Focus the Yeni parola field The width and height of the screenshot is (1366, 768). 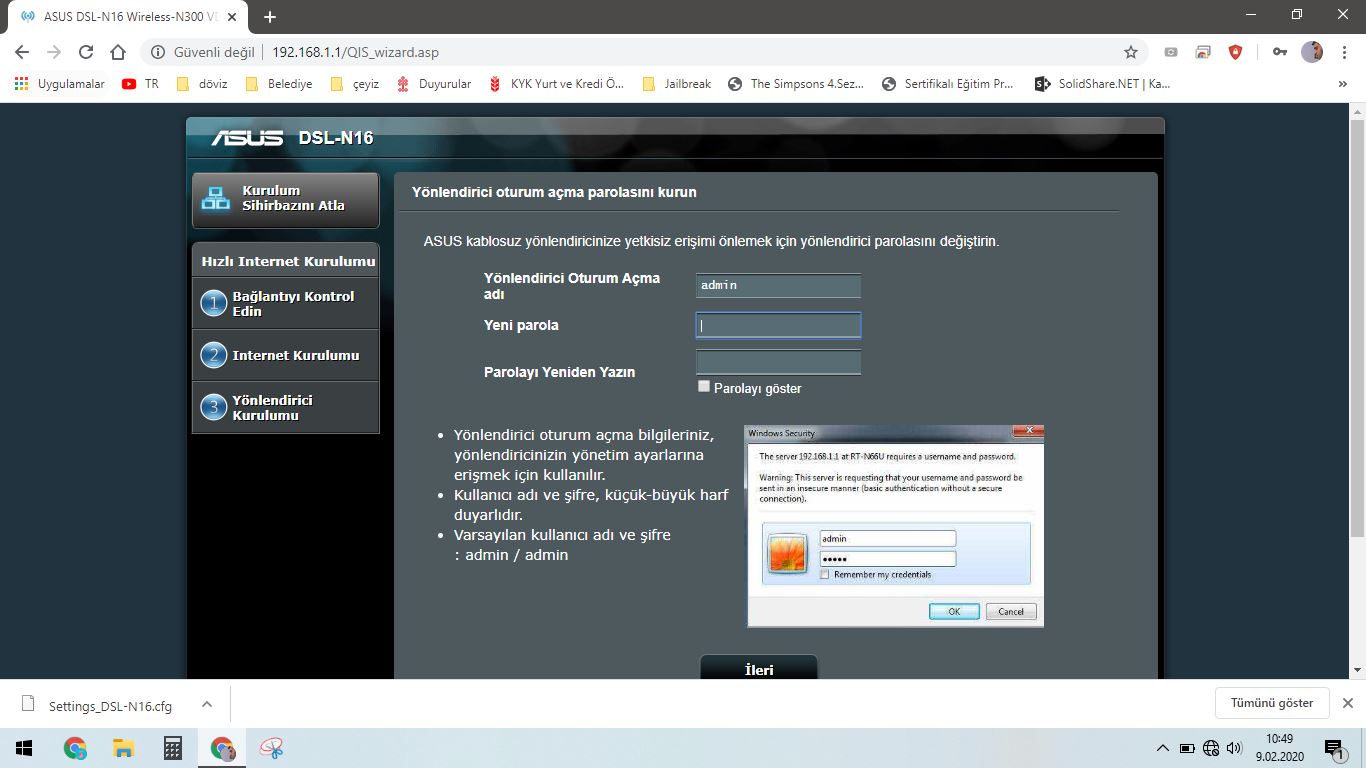tap(778, 325)
